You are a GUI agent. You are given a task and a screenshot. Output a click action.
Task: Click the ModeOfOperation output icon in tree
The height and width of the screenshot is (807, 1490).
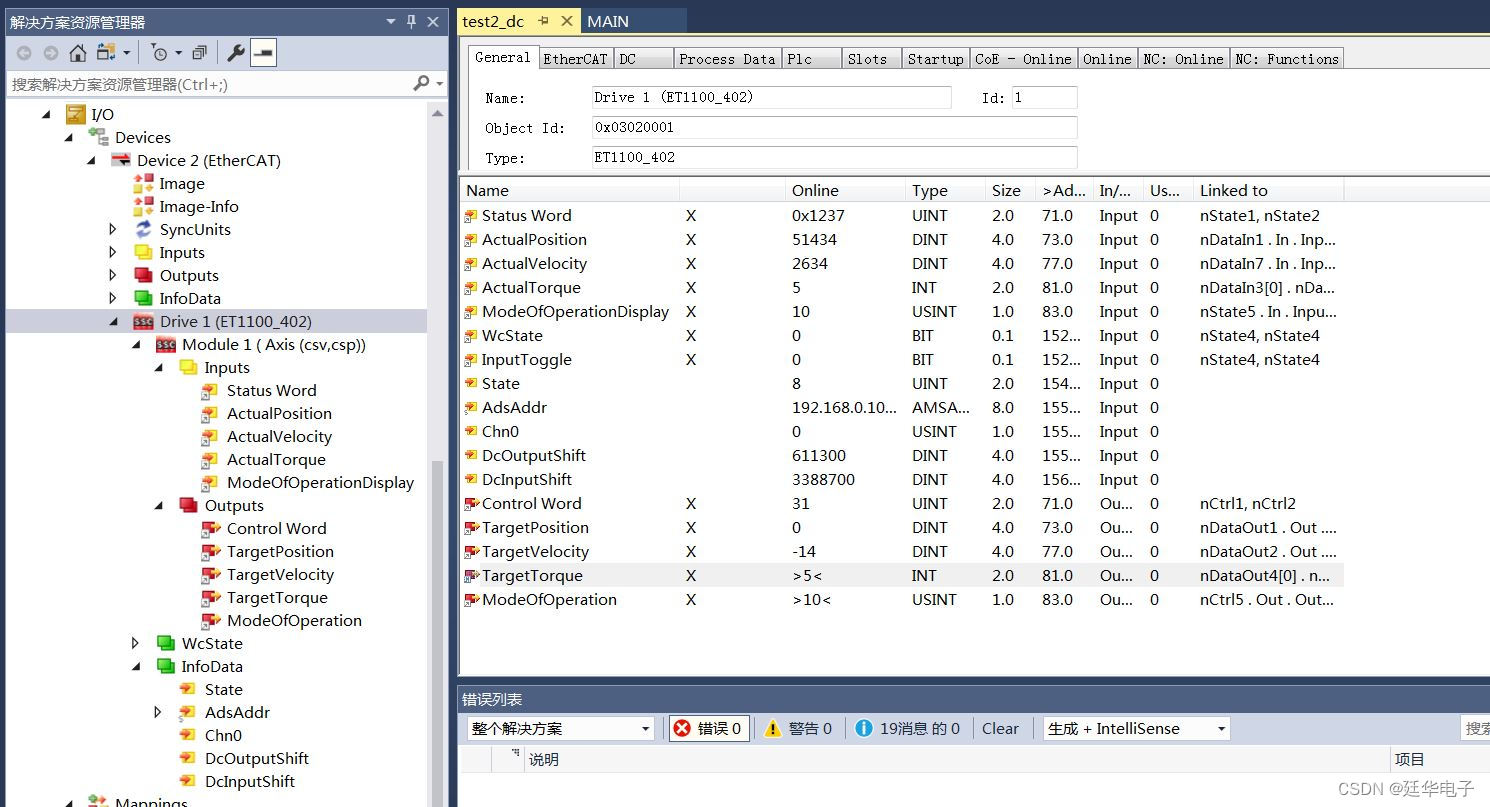click(210, 621)
